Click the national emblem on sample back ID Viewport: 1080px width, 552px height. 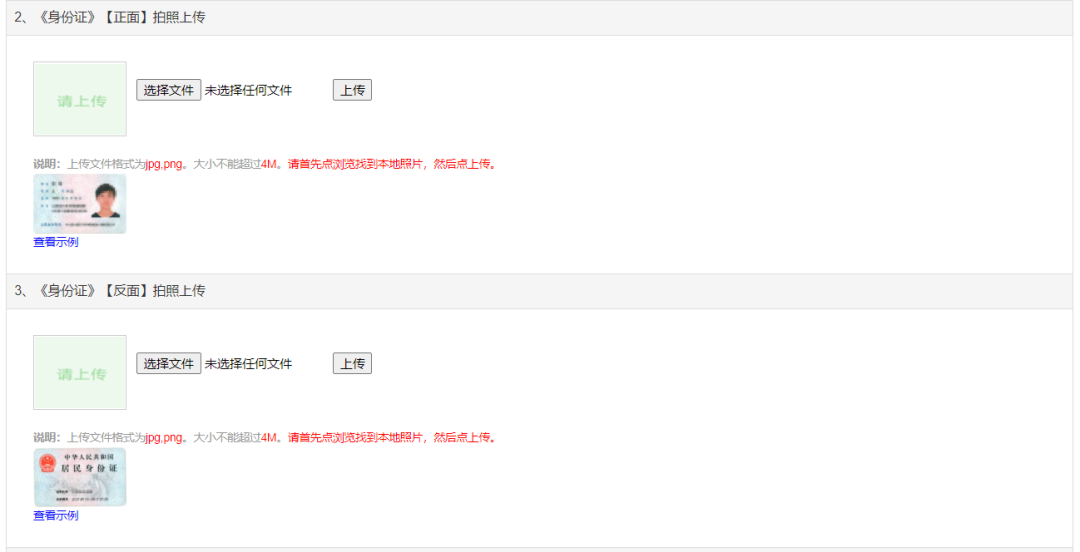[x=48, y=463]
